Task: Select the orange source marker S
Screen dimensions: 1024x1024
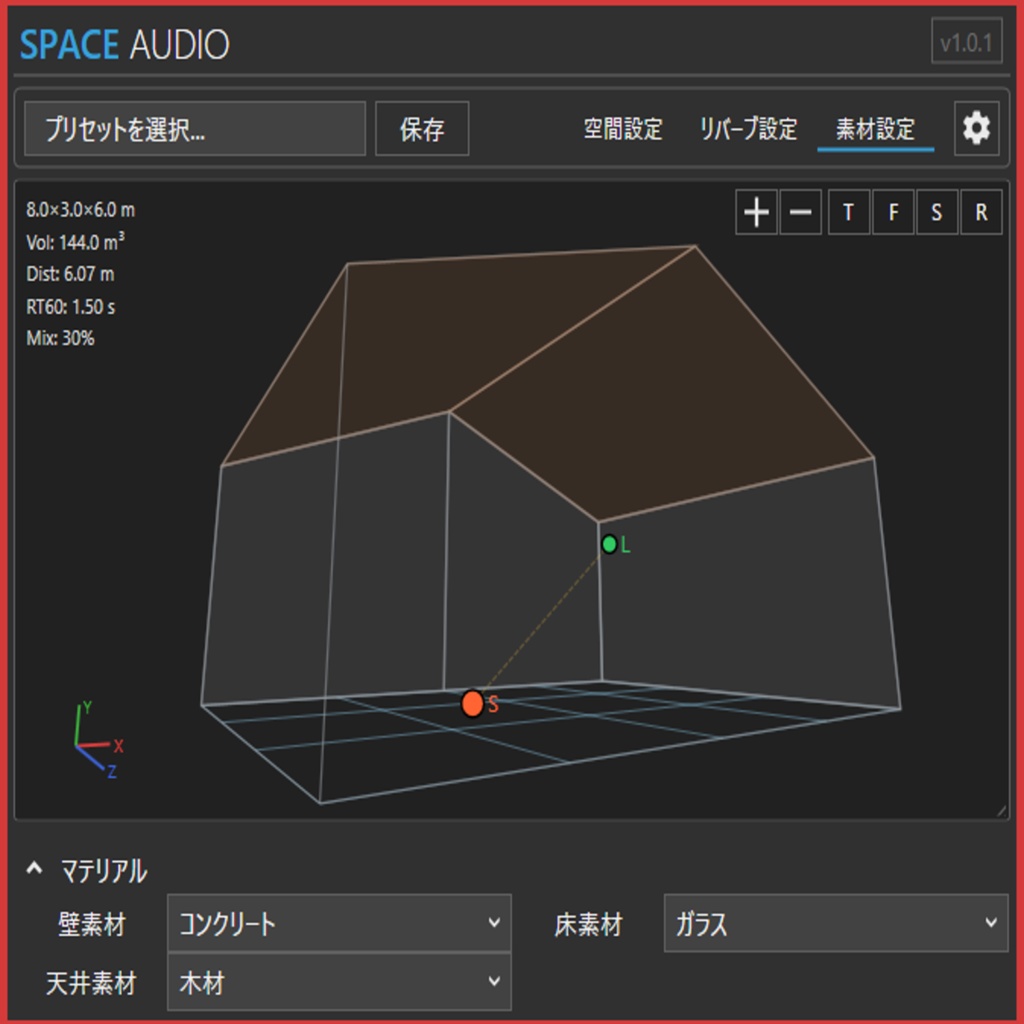Action: click(x=472, y=703)
